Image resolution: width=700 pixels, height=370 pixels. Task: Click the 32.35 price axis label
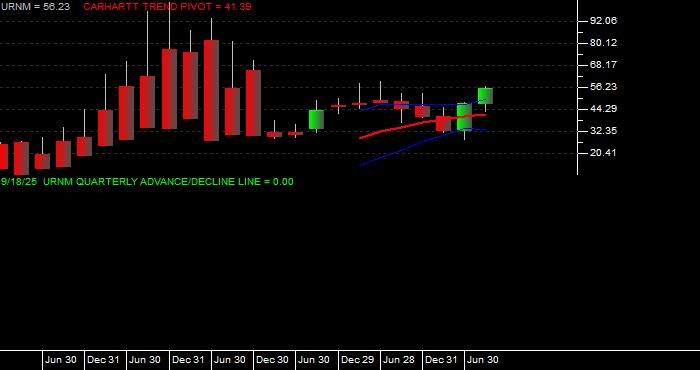pos(603,131)
